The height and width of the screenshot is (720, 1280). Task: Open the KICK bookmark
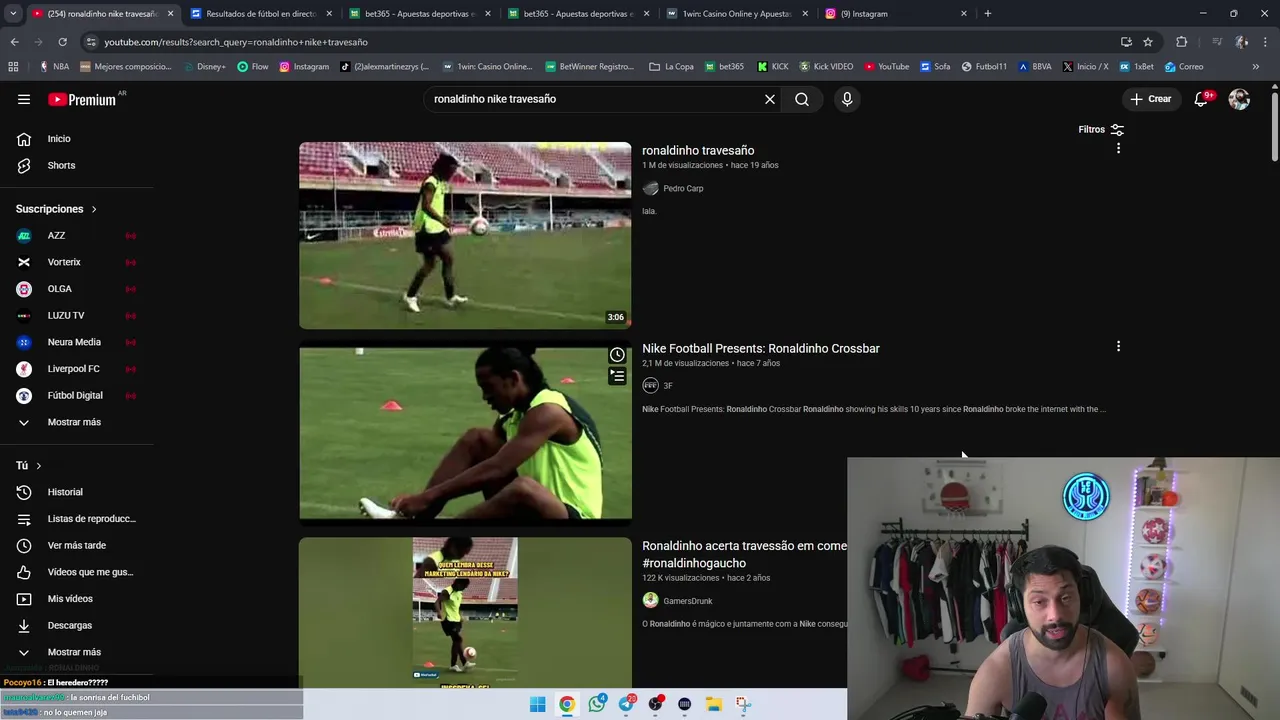coord(773,67)
